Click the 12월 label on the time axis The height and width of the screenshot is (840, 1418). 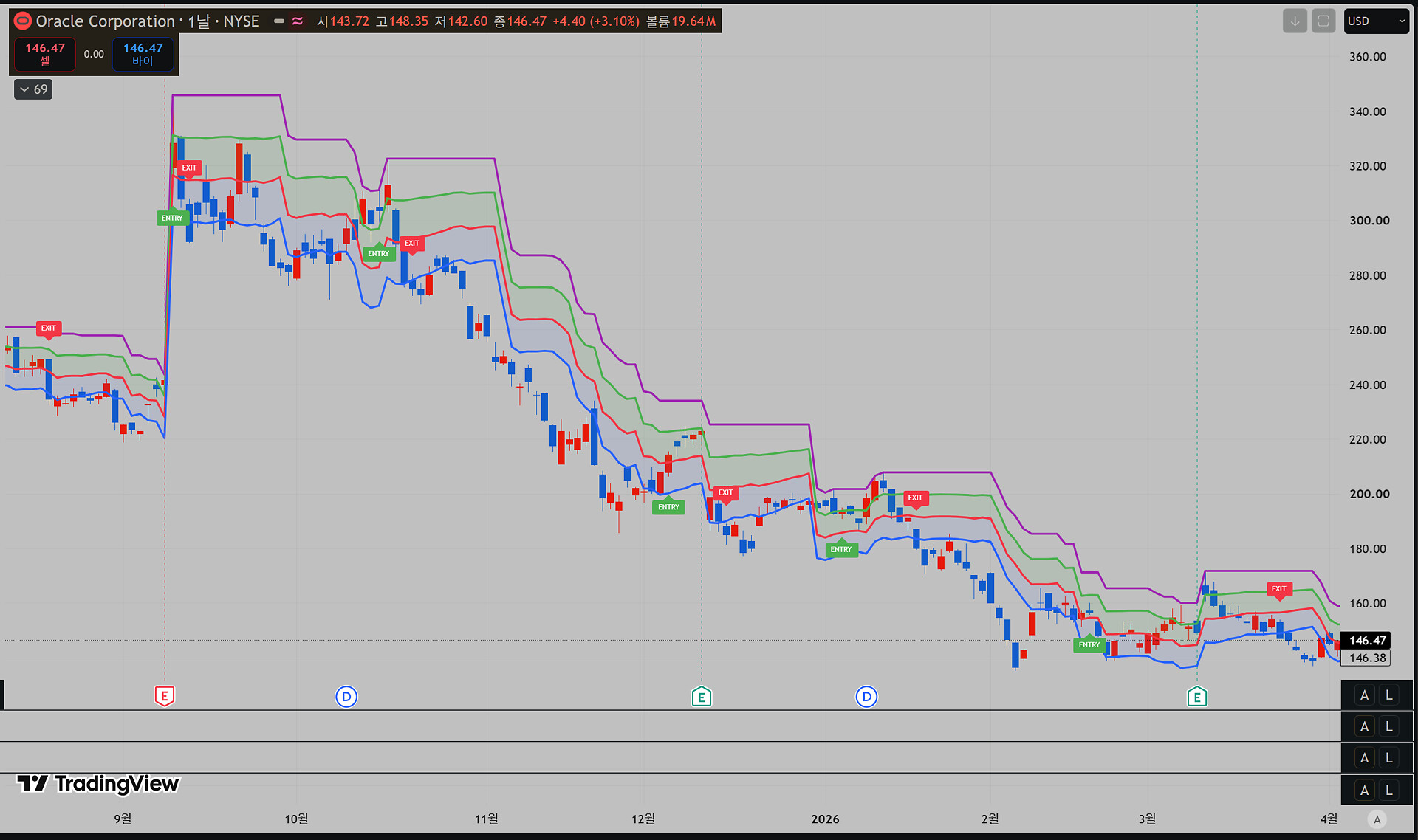pos(643,819)
